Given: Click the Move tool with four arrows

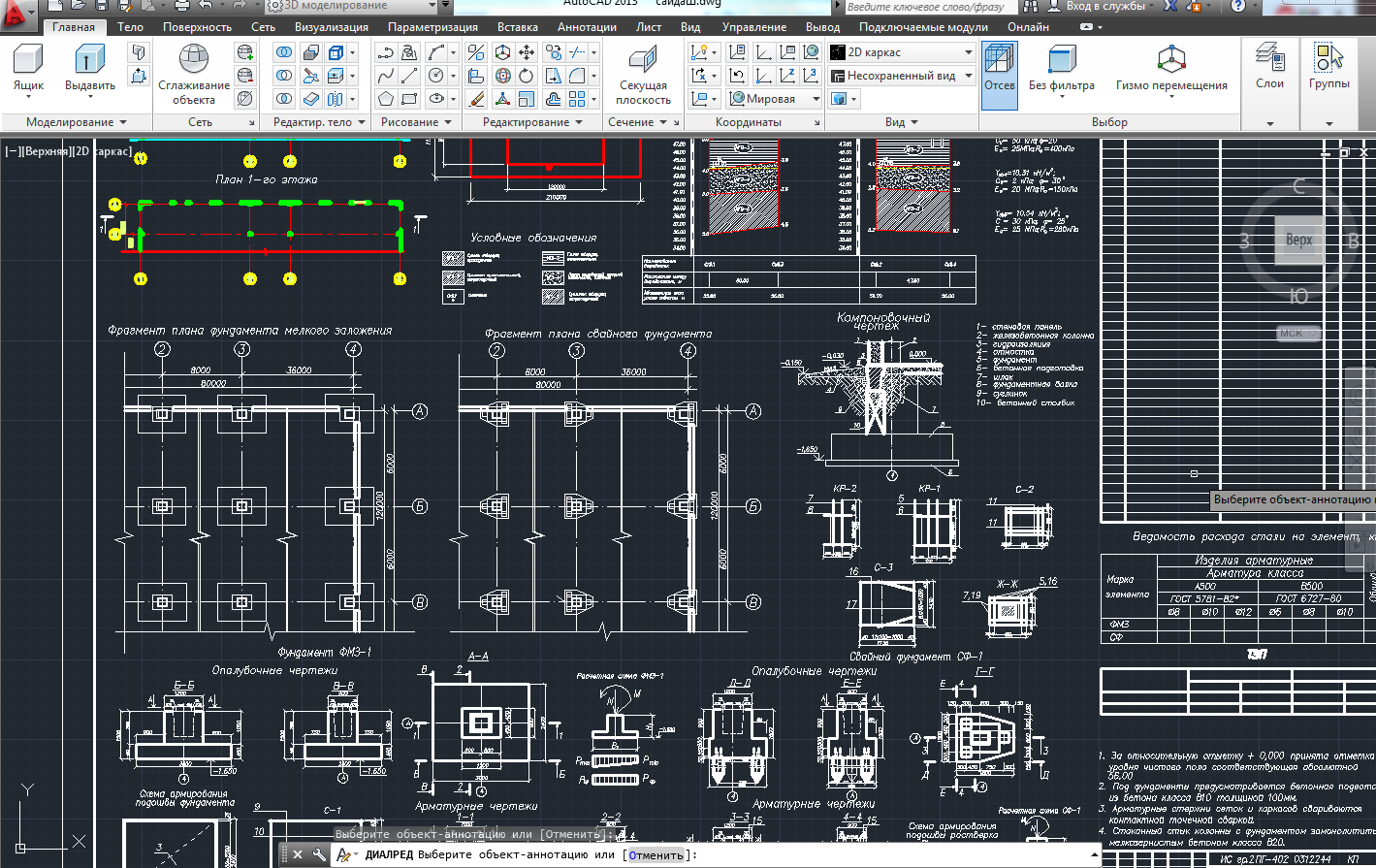Looking at the screenshot, I should point(527,52).
